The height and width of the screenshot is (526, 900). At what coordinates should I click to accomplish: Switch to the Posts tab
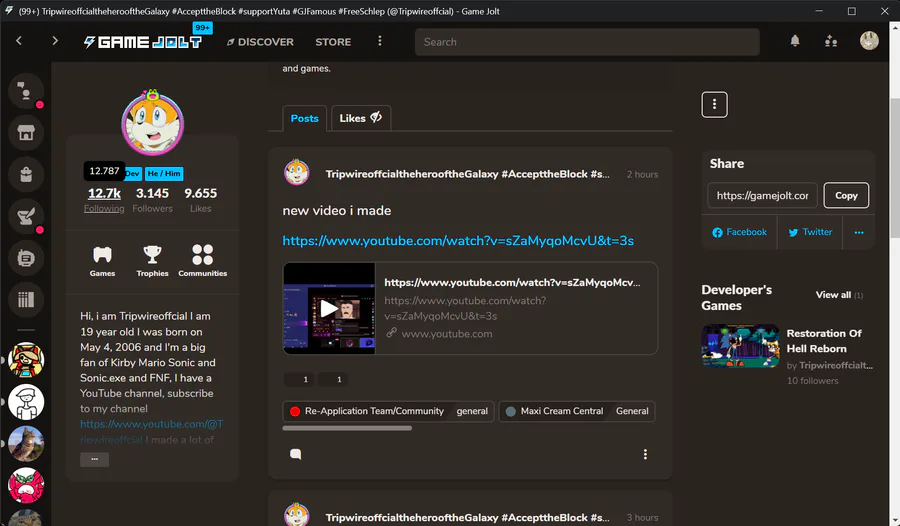pos(304,118)
